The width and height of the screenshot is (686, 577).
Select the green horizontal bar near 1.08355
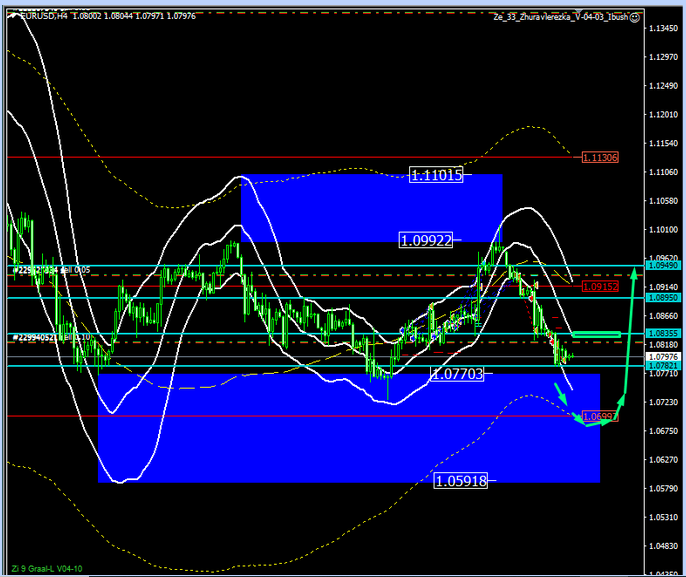(597, 333)
